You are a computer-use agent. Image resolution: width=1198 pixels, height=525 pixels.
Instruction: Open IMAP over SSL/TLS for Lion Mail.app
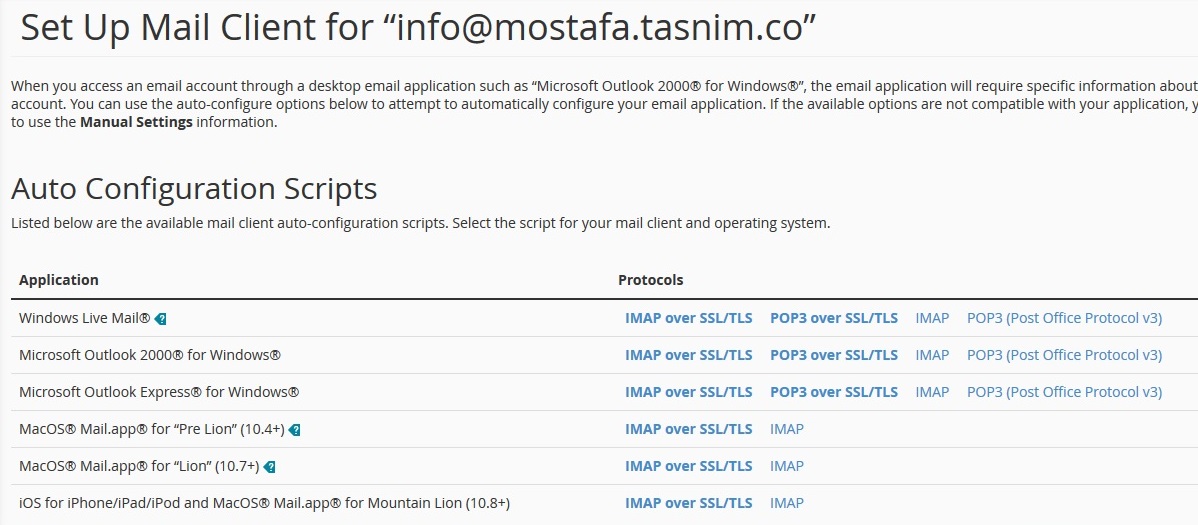click(688, 466)
